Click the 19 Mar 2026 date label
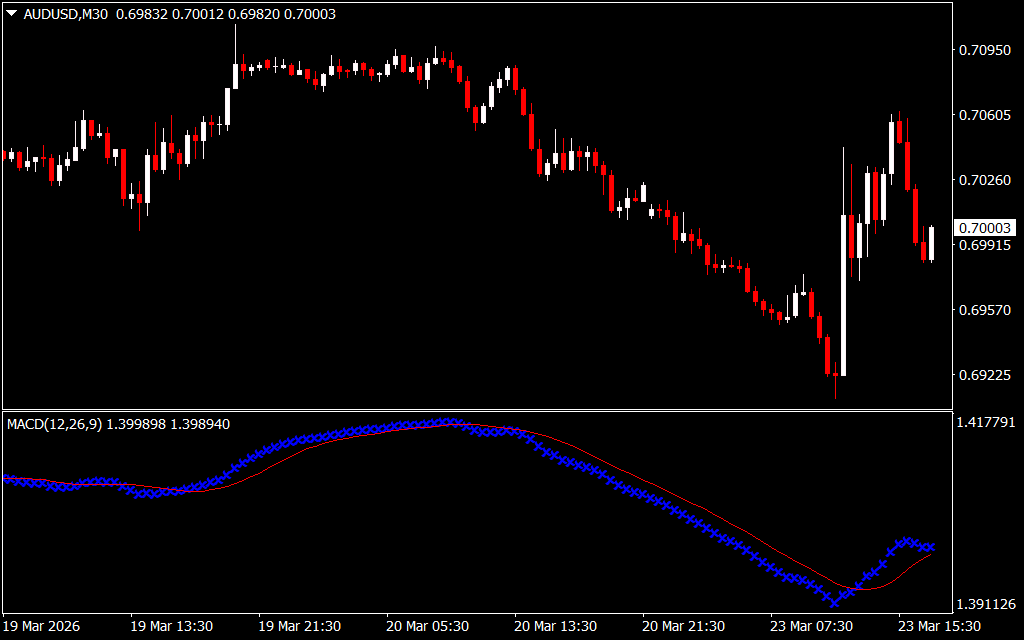Image resolution: width=1024 pixels, height=640 pixels. (x=42, y=626)
